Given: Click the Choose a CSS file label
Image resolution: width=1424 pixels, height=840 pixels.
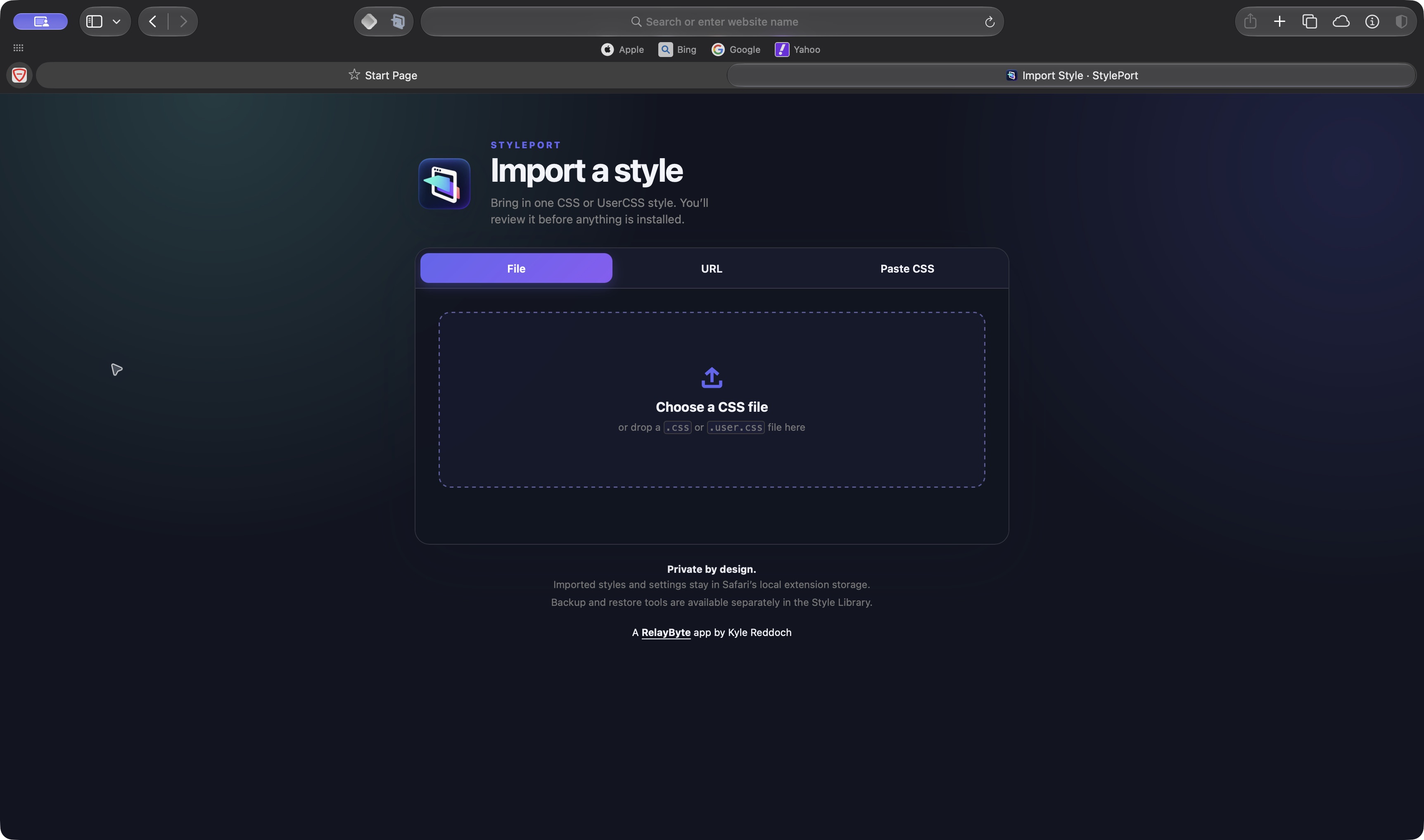Looking at the screenshot, I should click(x=712, y=407).
